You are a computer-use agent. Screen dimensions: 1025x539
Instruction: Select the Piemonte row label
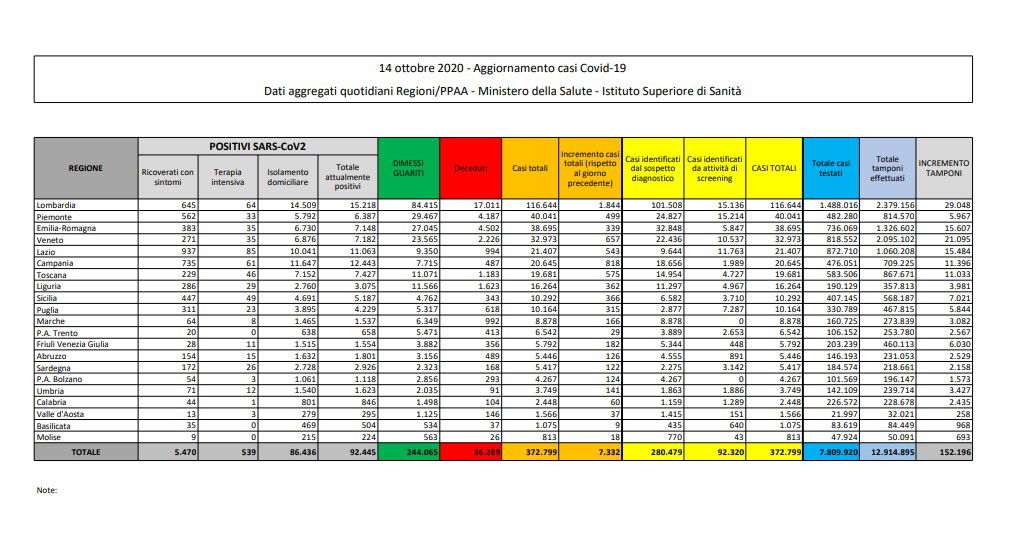point(54,217)
